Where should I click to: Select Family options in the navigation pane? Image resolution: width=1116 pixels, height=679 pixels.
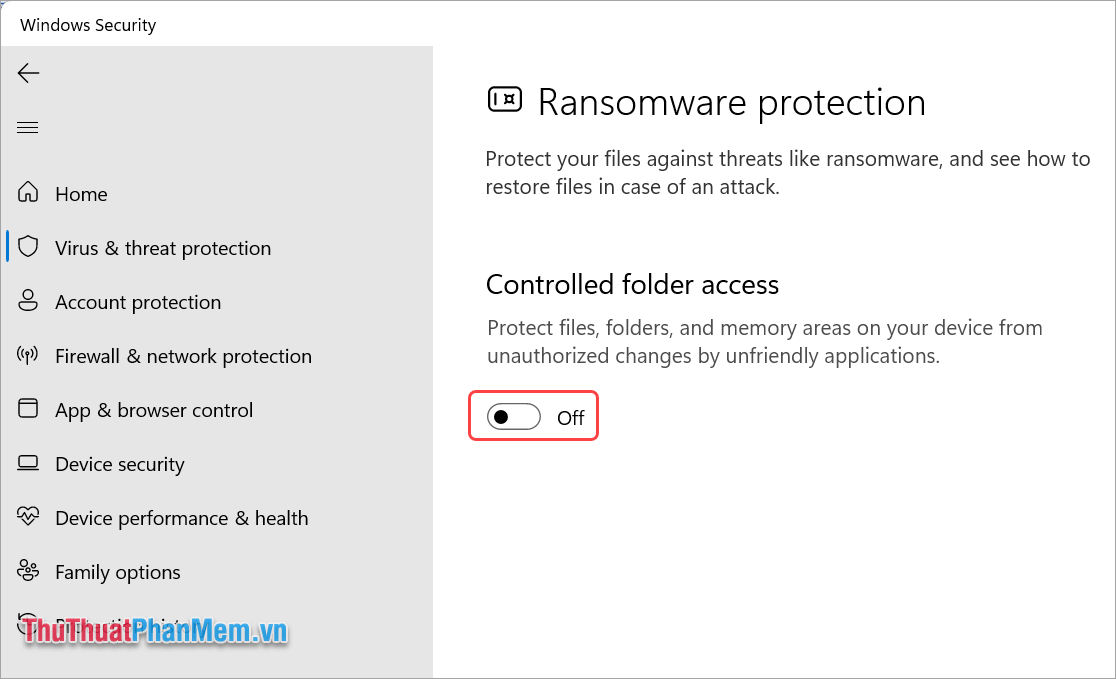pos(117,571)
